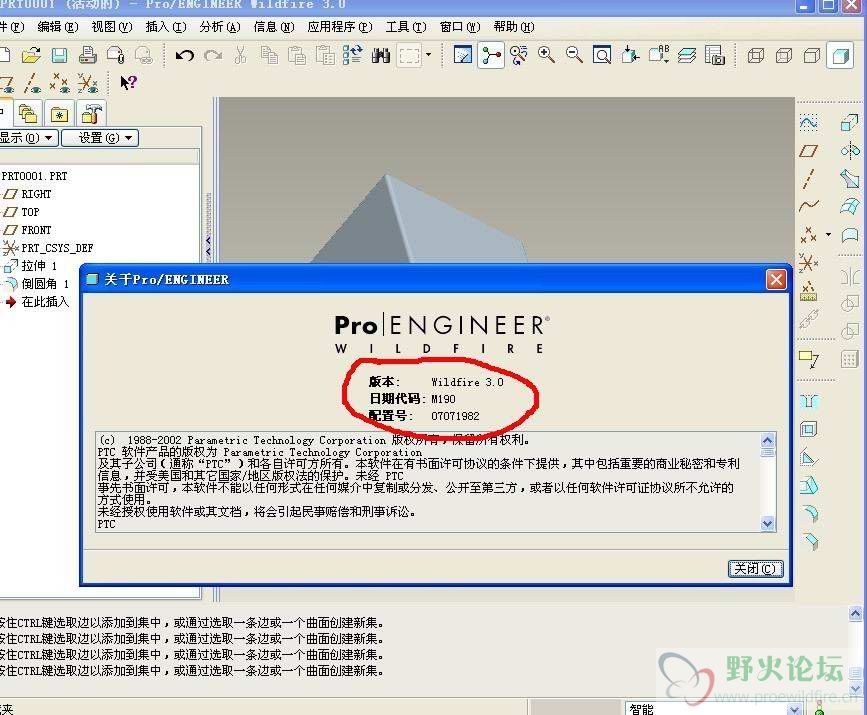The width and height of the screenshot is (867, 715).
Task: Switch to shaded display mode
Action: tap(840, 56)
